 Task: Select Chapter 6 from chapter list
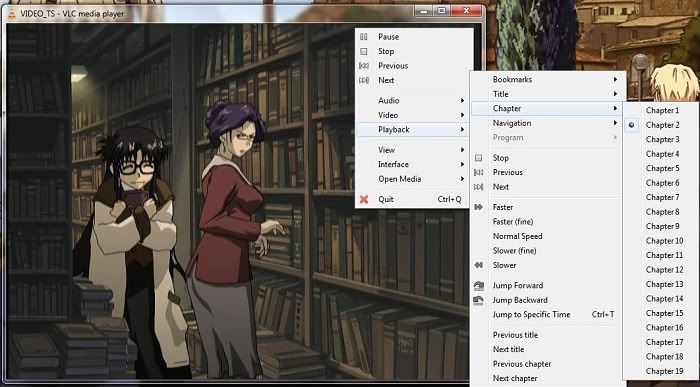coord(661,183)
